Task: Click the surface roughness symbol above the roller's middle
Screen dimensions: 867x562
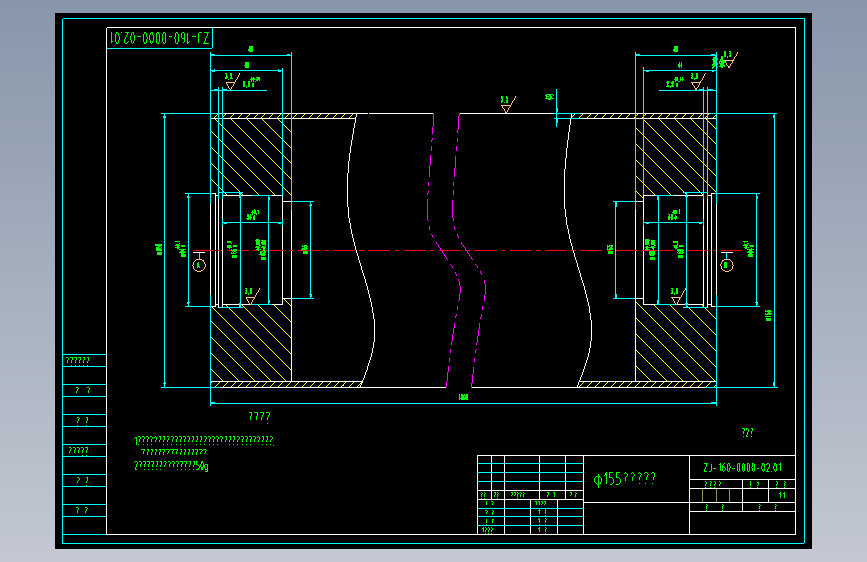Action: 508,105
